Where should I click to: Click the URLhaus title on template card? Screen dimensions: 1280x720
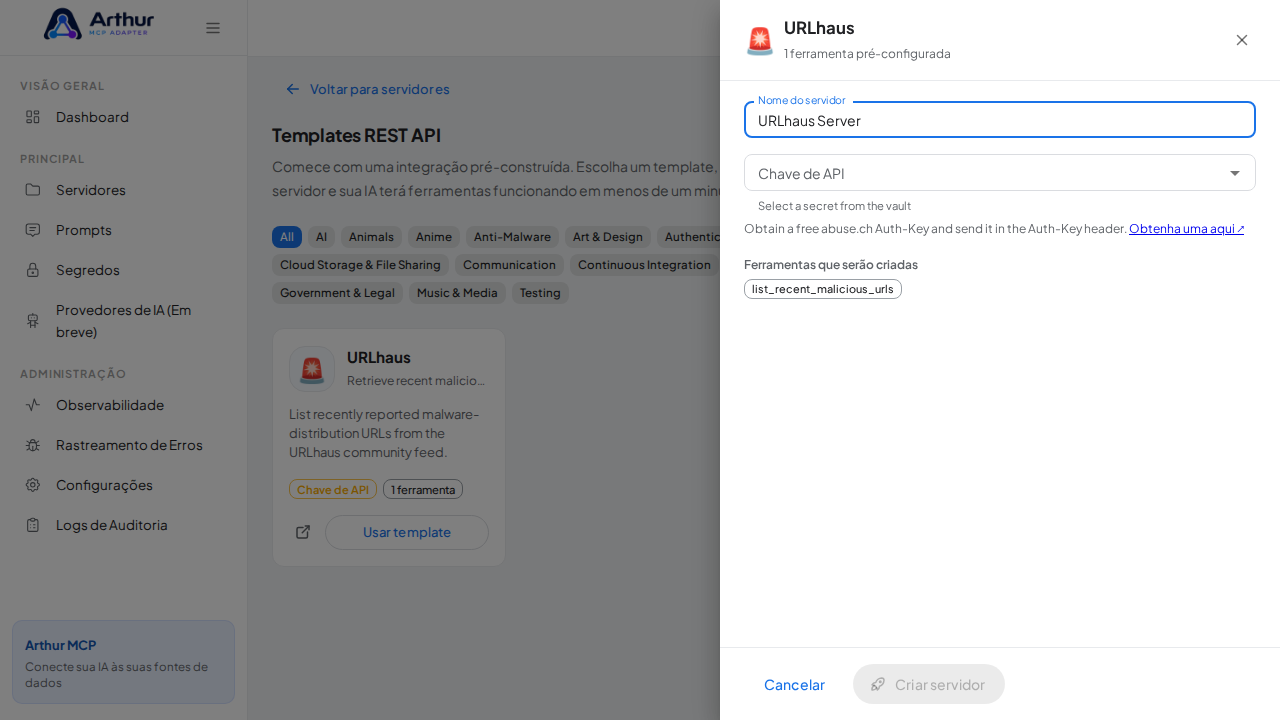click(379, 357)
